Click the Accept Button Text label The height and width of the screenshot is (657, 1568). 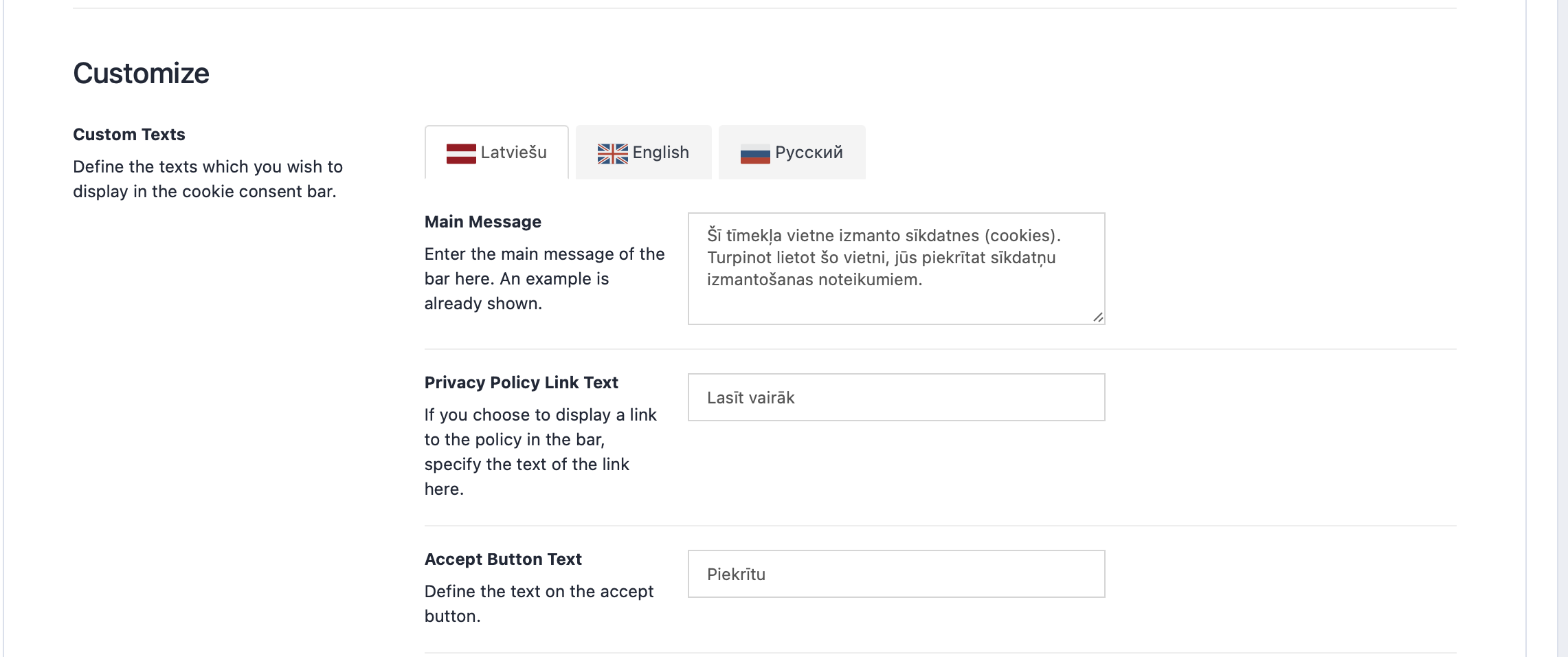503,559
